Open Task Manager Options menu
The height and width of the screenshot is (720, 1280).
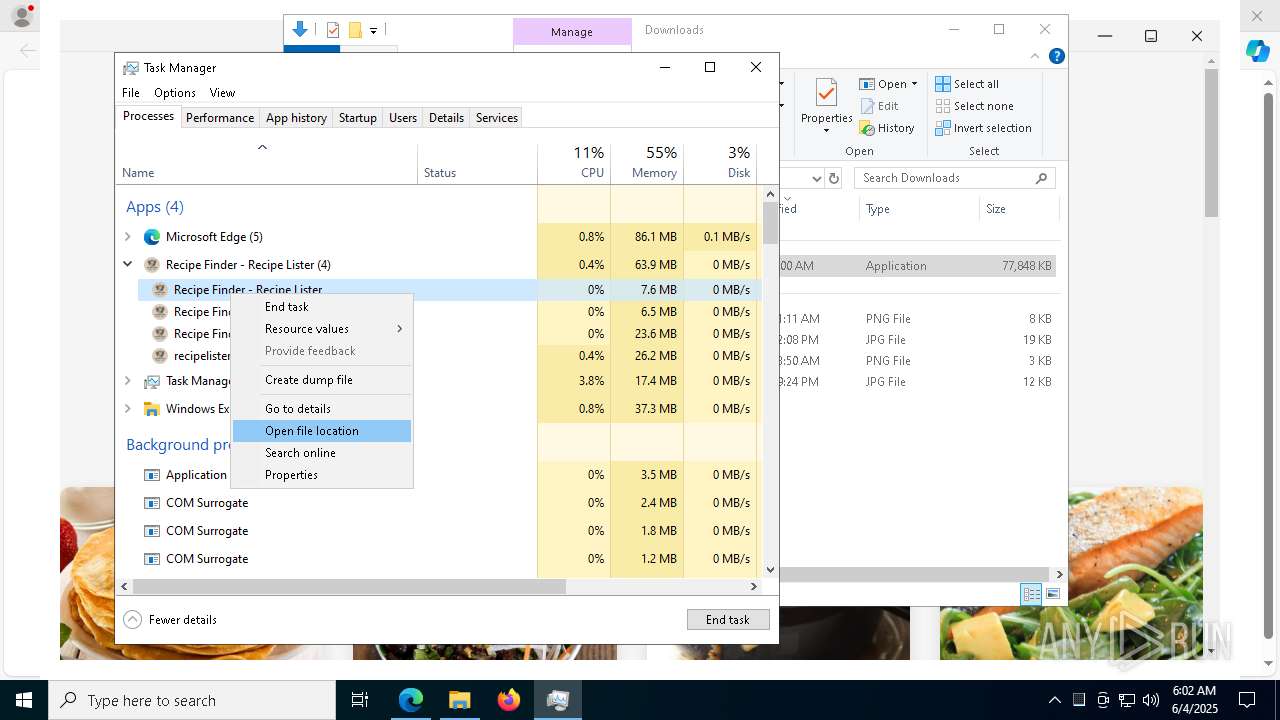175,93
